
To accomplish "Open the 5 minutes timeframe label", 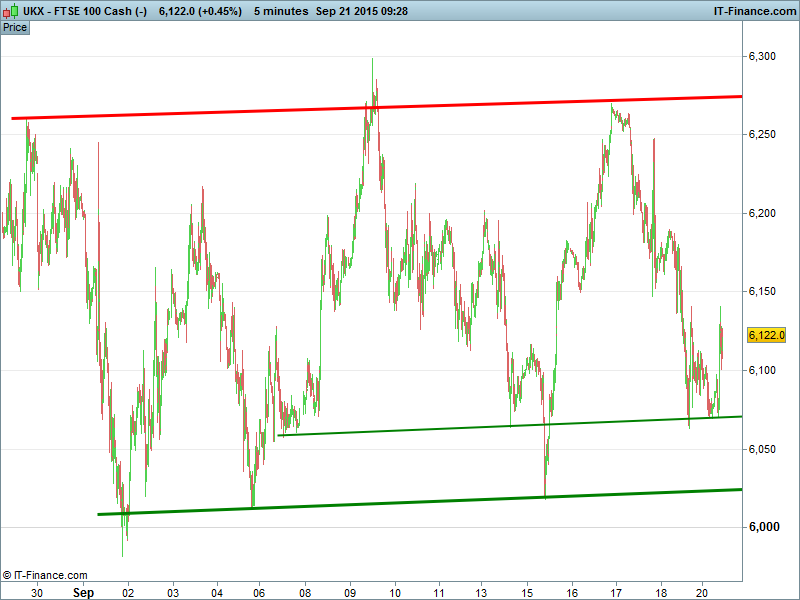I will coord(279,10).
